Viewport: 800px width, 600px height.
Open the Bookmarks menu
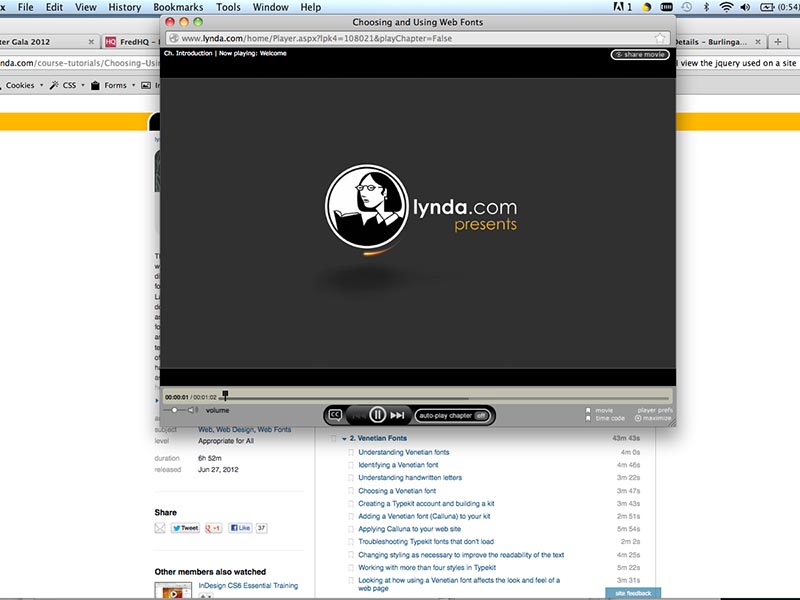(178, 7)
